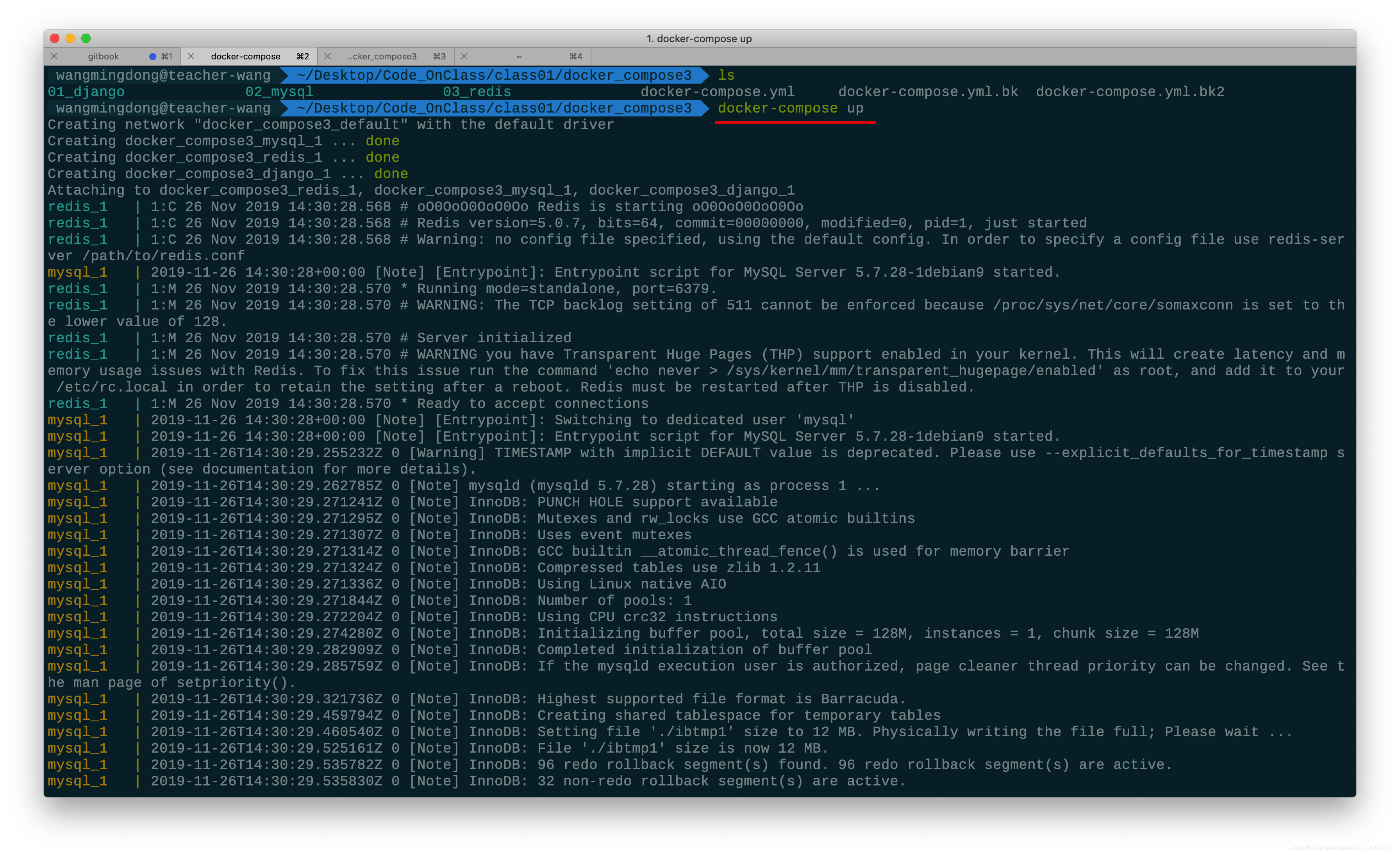Click the 'ls' command in first prompt
This screenshot has width=1400, height=855.
(726, 75)
